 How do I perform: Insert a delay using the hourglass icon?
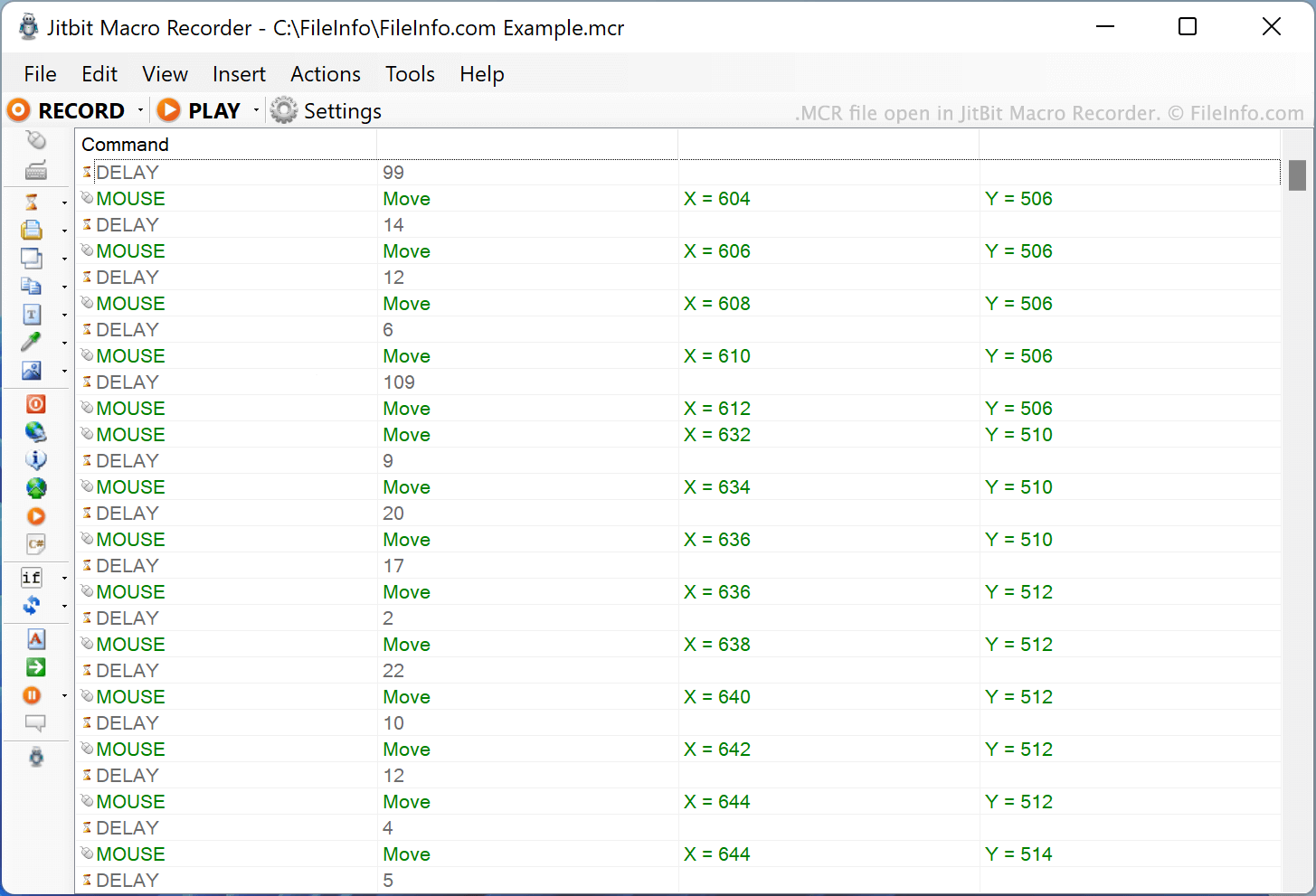pos(32,202)
